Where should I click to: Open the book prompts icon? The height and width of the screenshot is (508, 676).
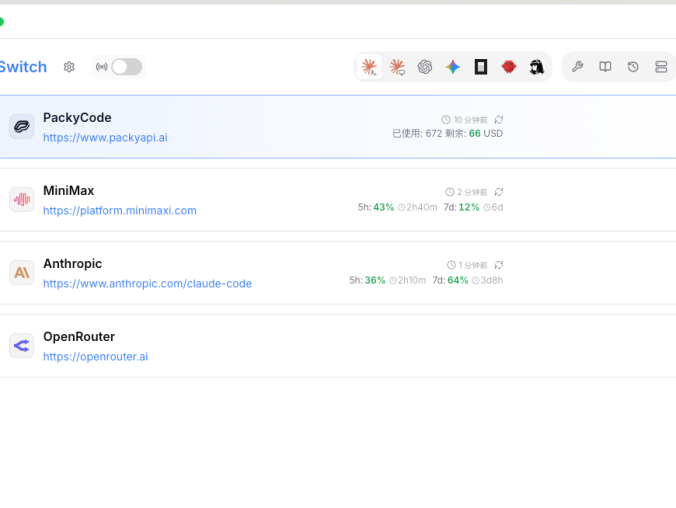(x=605, y=67)
